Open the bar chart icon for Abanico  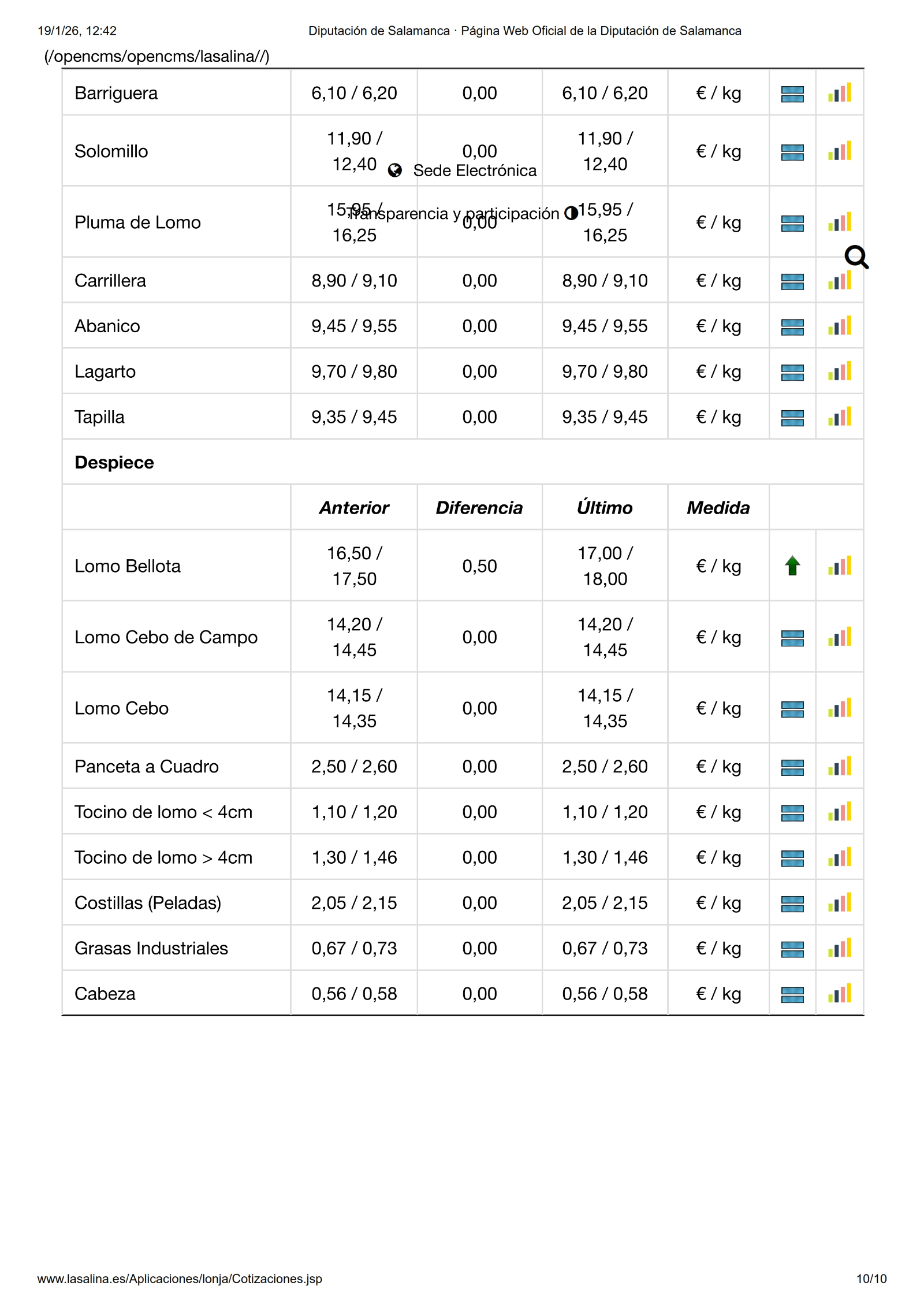click(839, 326)
